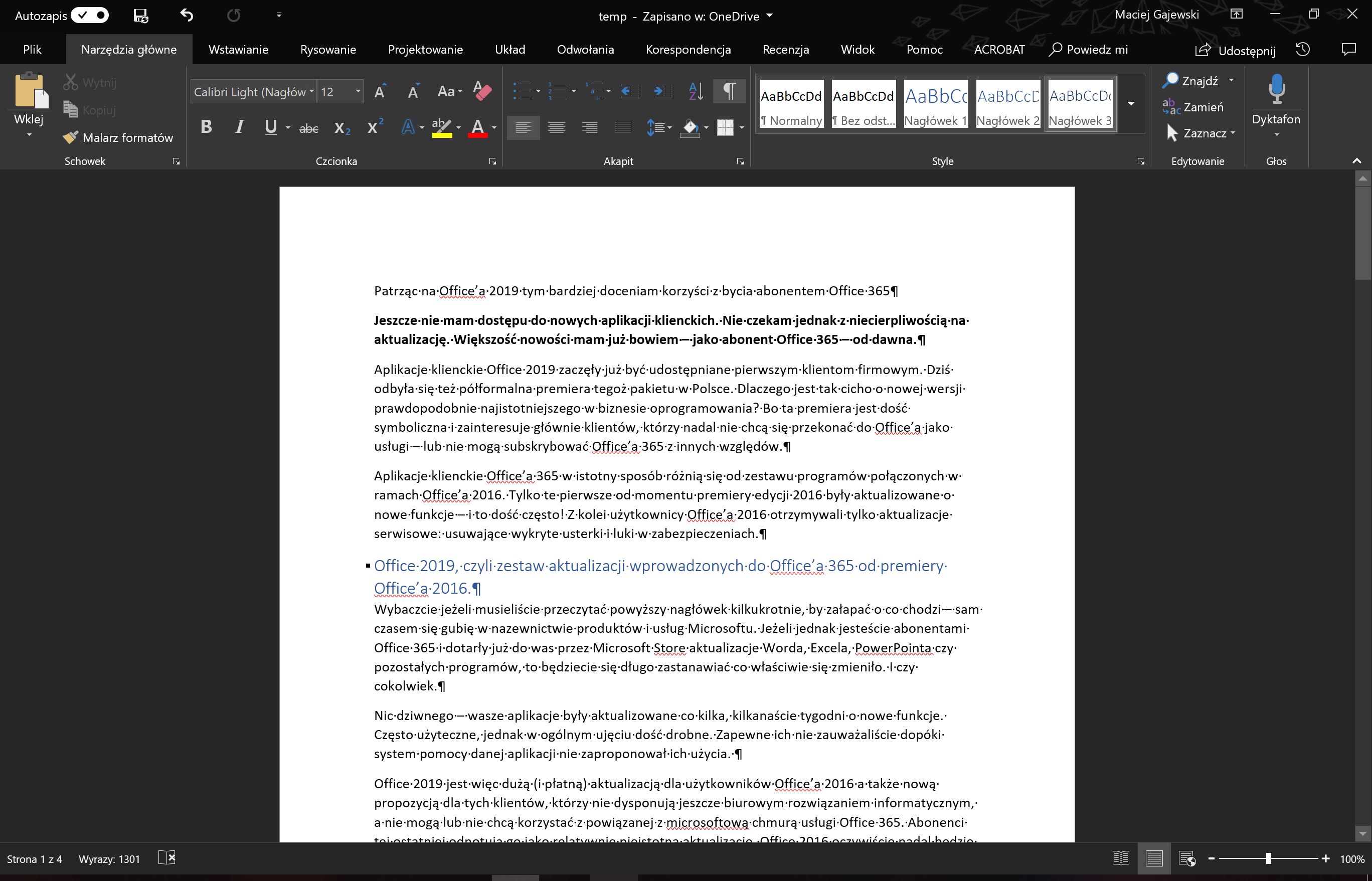Increase paragraph indent
Image resolution: width=1372 pixels, height=881 pixels.
(x=663, y=91)
